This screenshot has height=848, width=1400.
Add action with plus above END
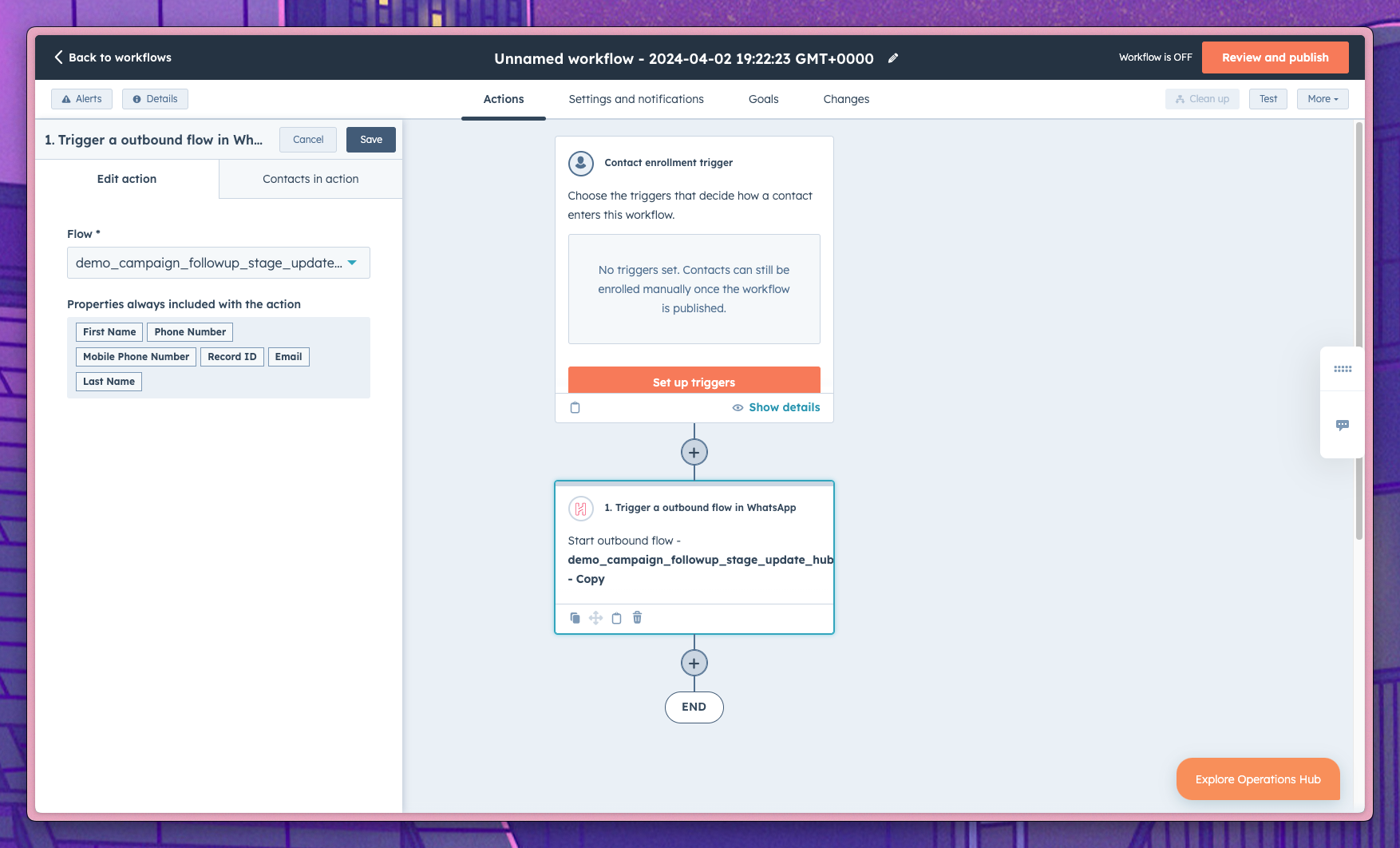point(694,663)
